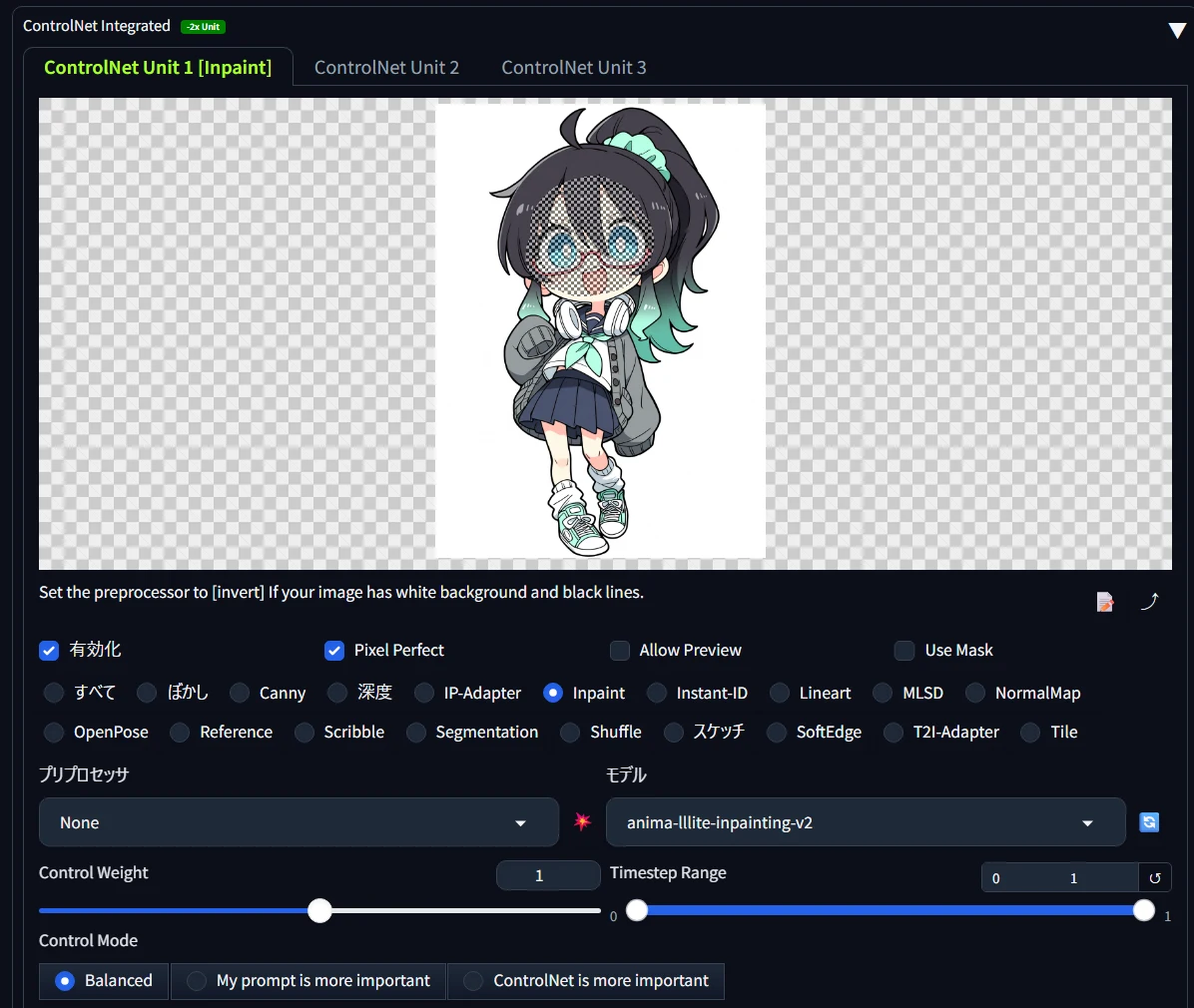
Task: Select the Lineart control type
Action: 779,693
